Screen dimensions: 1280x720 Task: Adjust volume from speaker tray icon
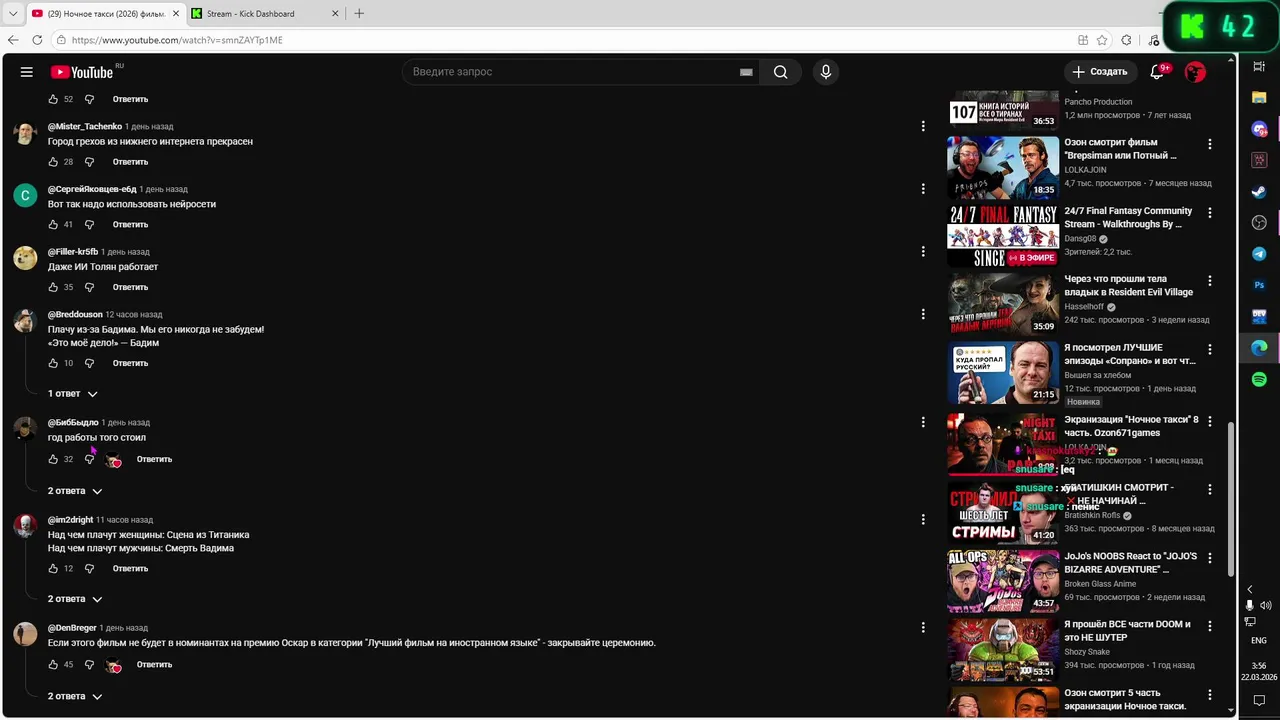pyautogui.click(x=1266, y=605)
